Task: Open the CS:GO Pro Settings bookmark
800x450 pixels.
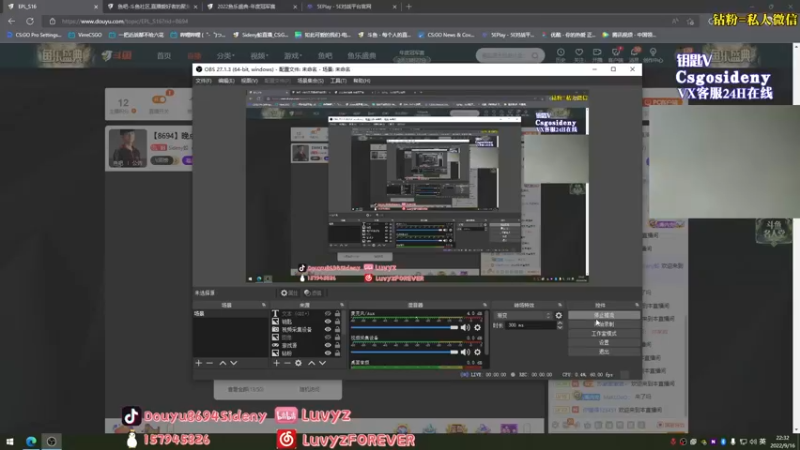Action: pos(34,35)
